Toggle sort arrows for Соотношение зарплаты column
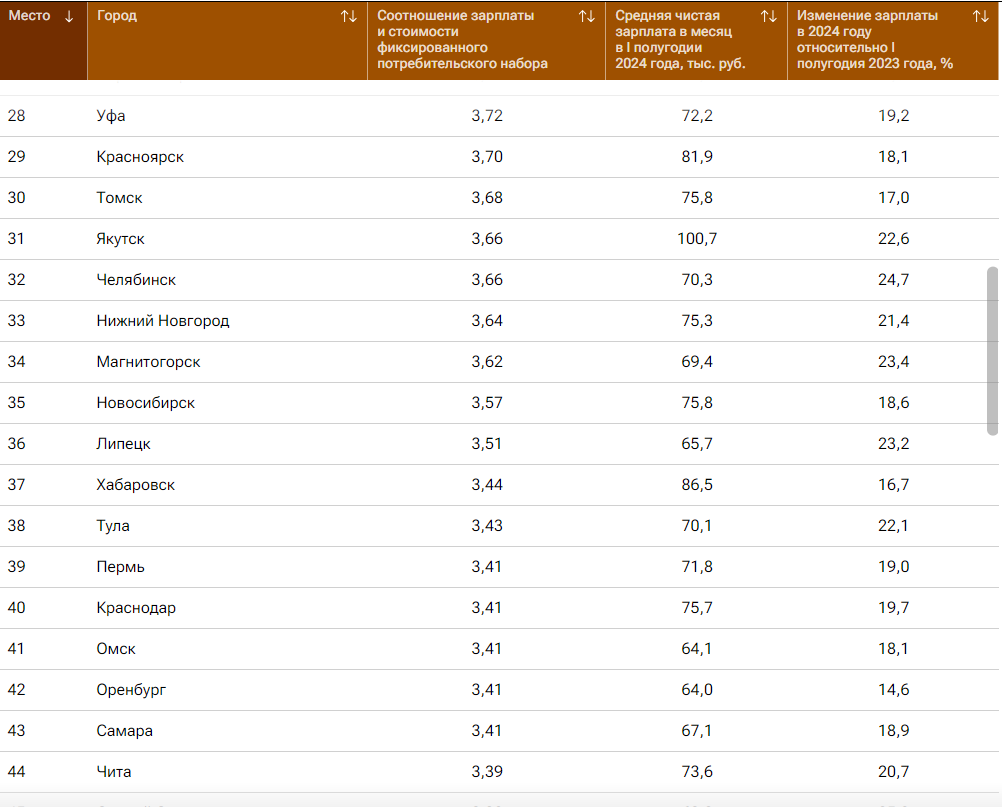The height and width of the screenshot is (807, 1002). [x=587, y=17]
